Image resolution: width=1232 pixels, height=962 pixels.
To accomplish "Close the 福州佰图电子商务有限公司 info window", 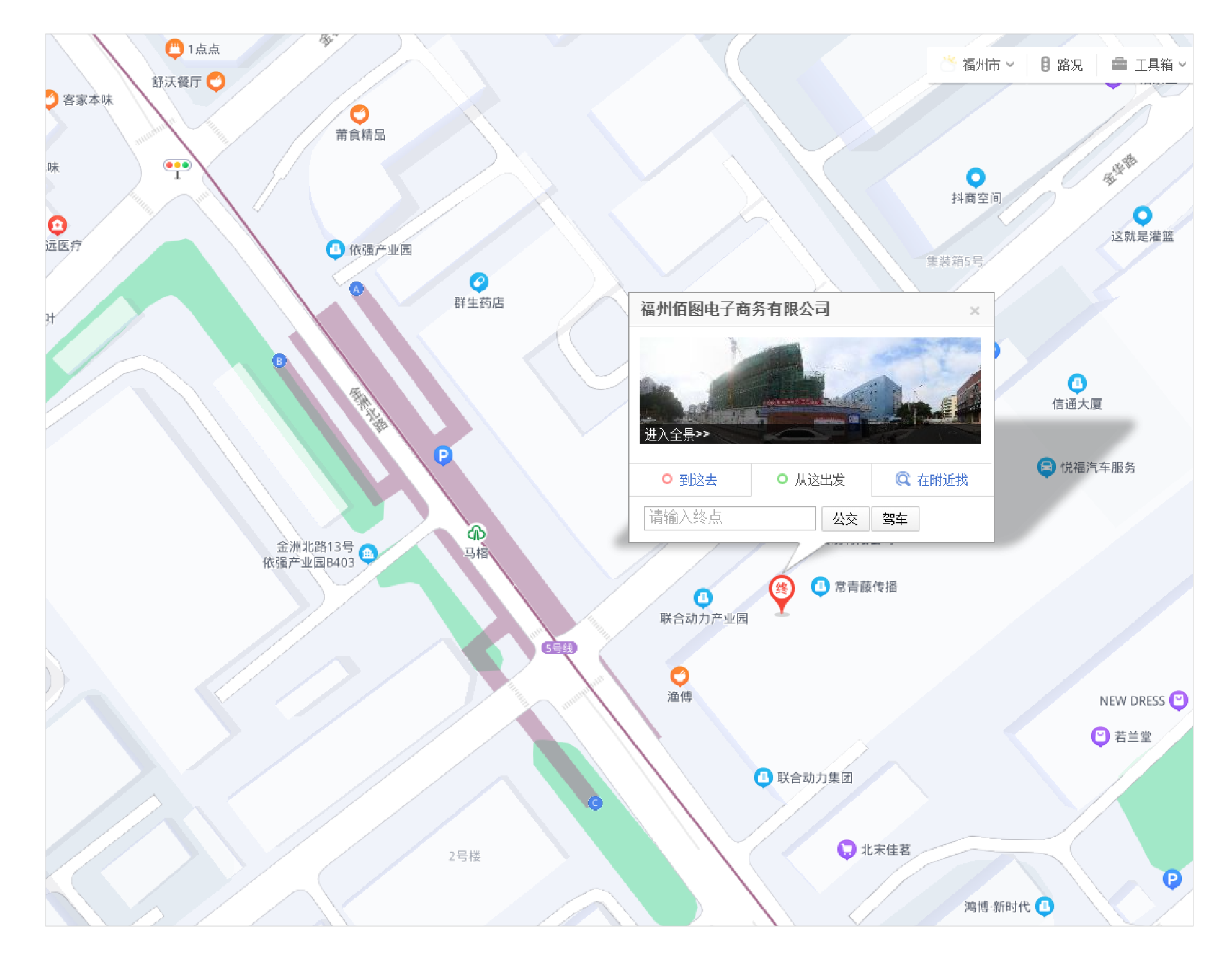I will tap(975, 310).
